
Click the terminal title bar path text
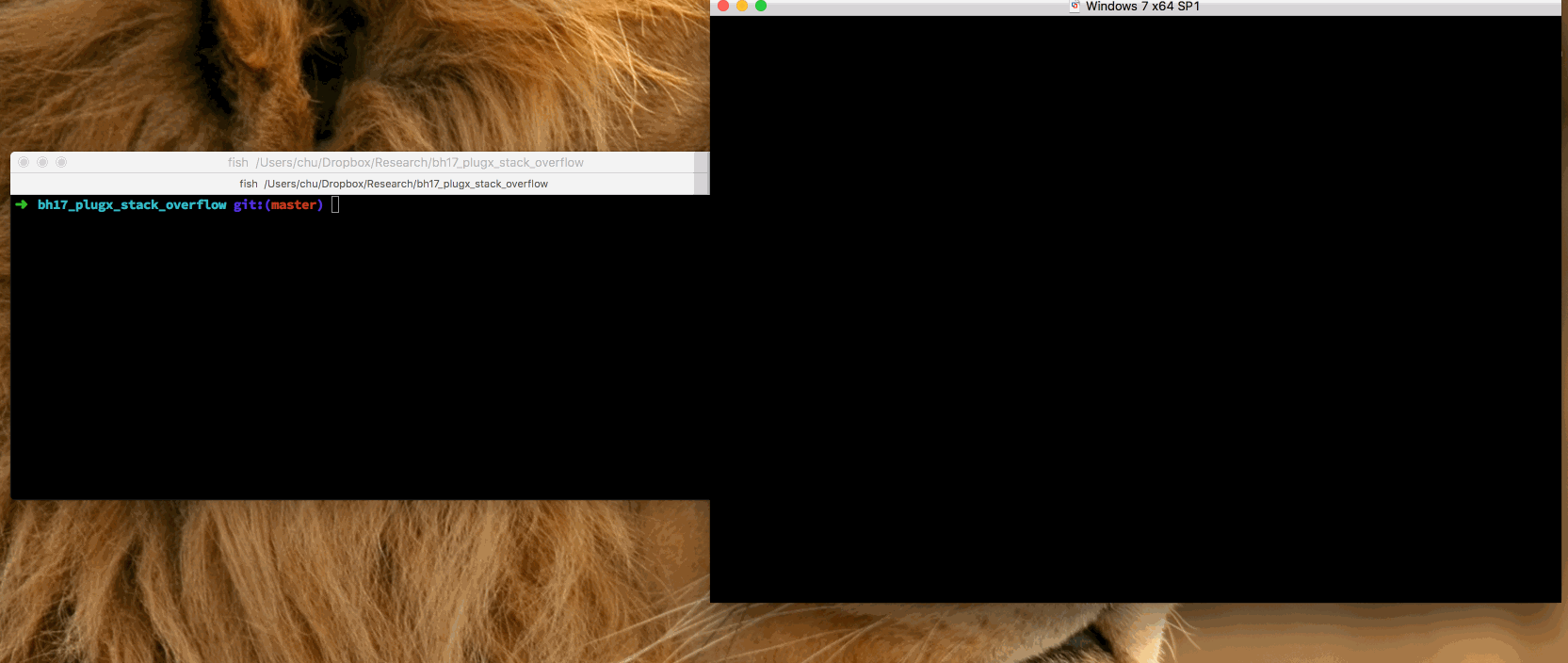419,162
